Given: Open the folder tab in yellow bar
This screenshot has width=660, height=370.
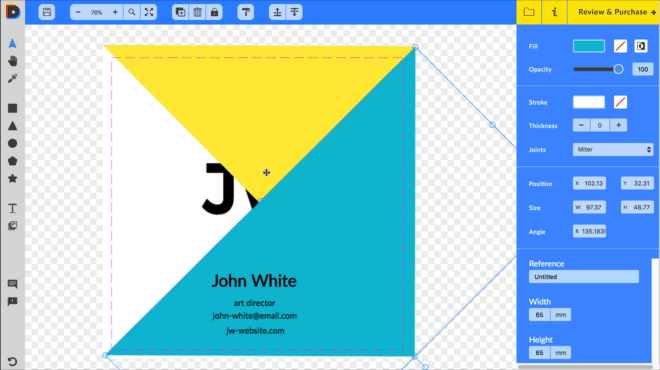Looking at the screenshot, I should 529,12.
